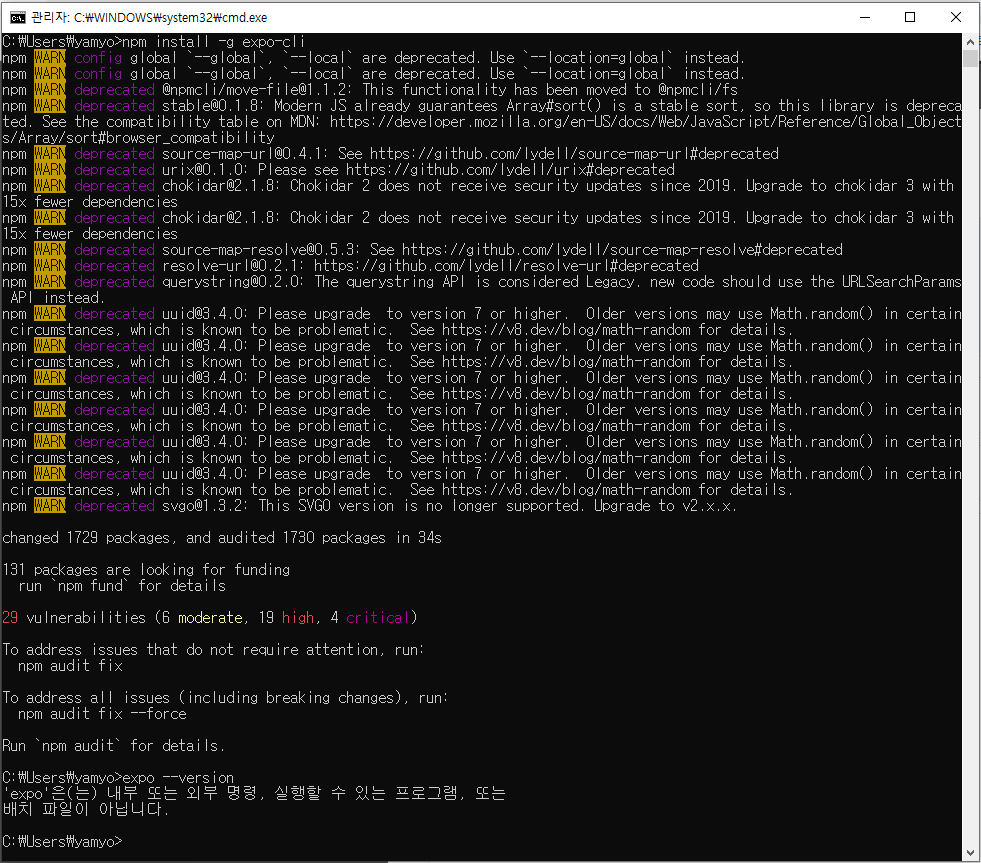Click the 'npm install -g expo-cli' command text
Screen dimensions: 981x863
[213, 42]
